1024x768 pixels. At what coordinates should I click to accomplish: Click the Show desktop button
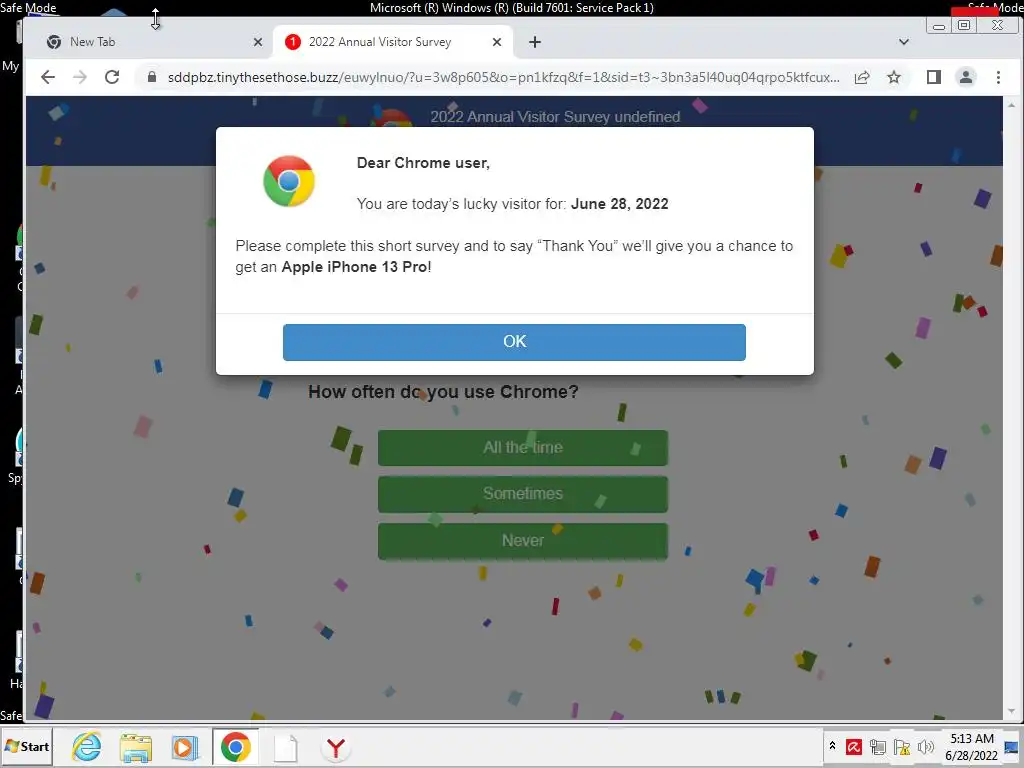[1014, 747]
